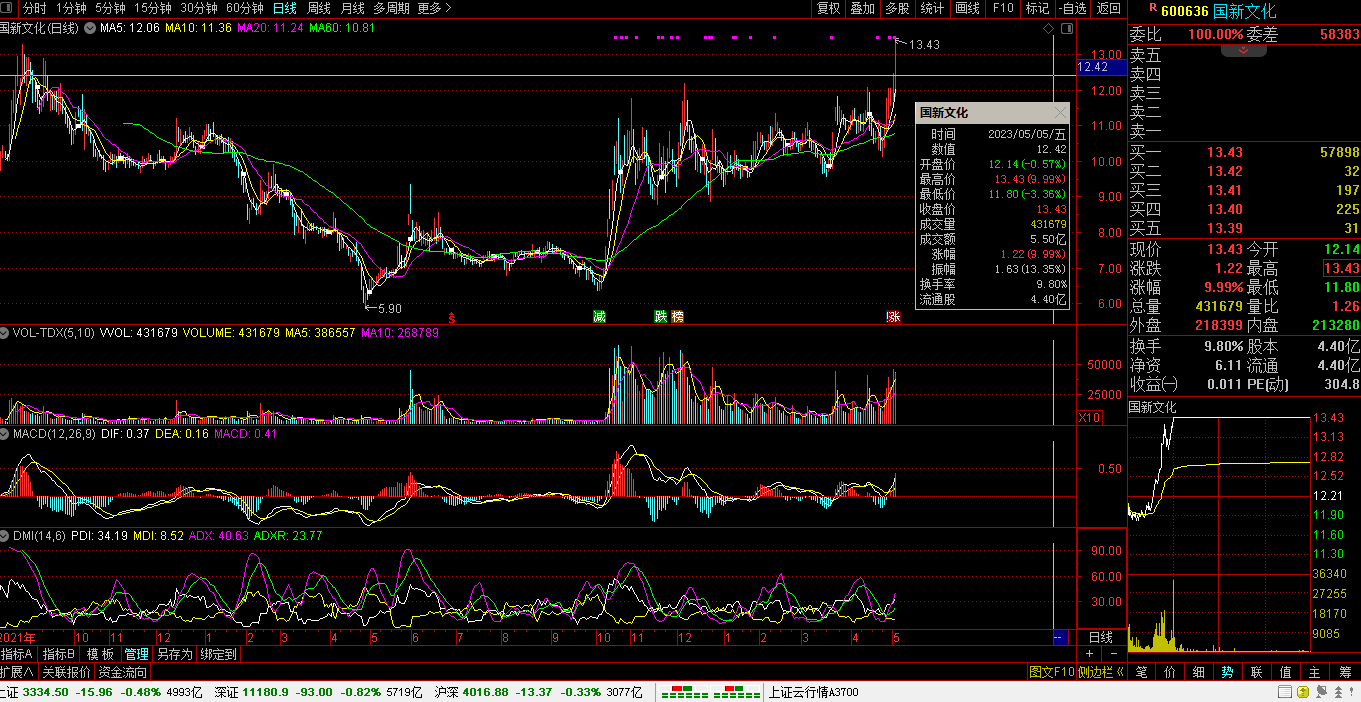Image resolution: width=1361 pixels, height=702 pixels.
Task: Switch to the 周线 period
Action: [x=319, y=8]
